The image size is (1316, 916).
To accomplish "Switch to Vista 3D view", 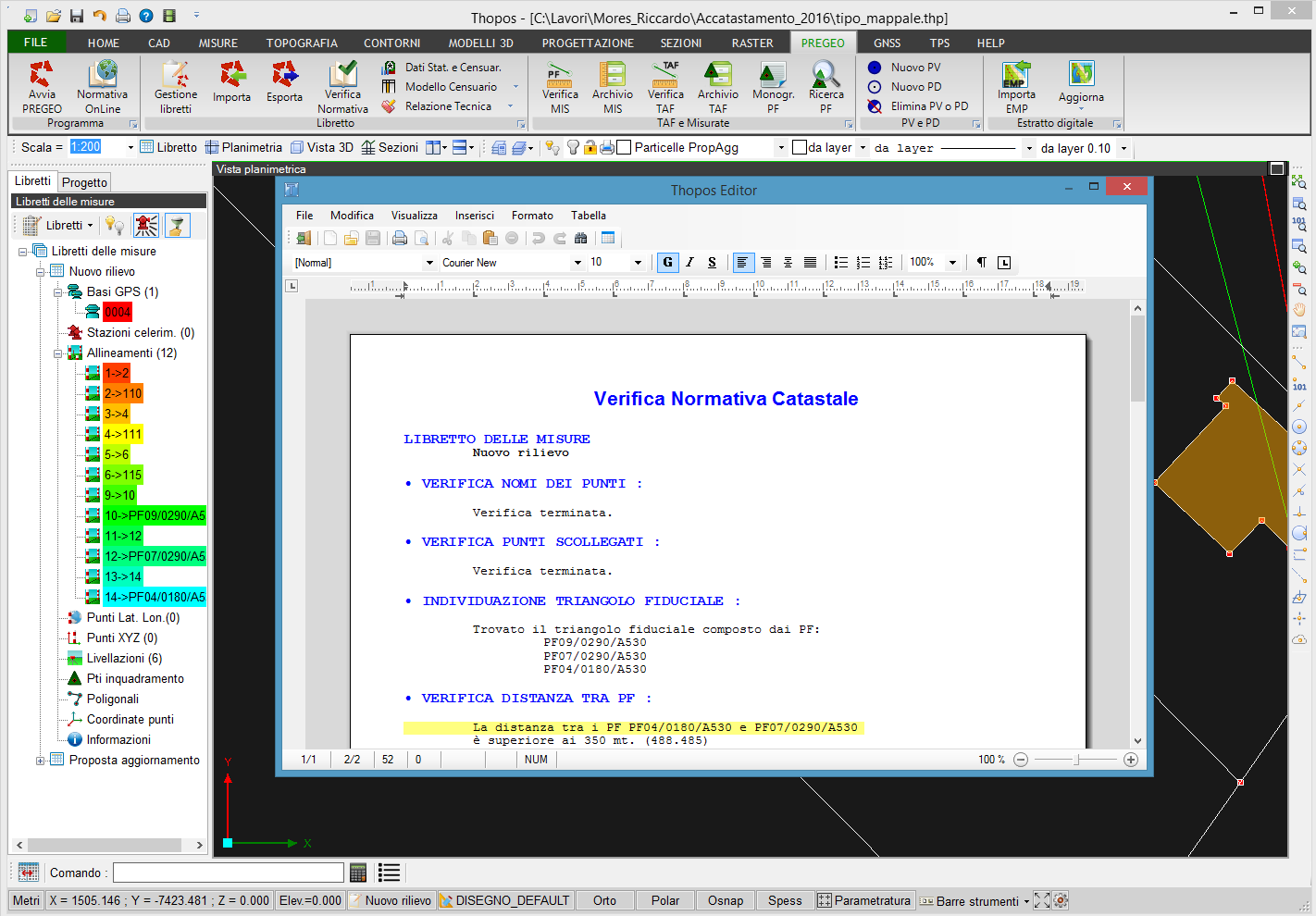I will coord(322,147).
